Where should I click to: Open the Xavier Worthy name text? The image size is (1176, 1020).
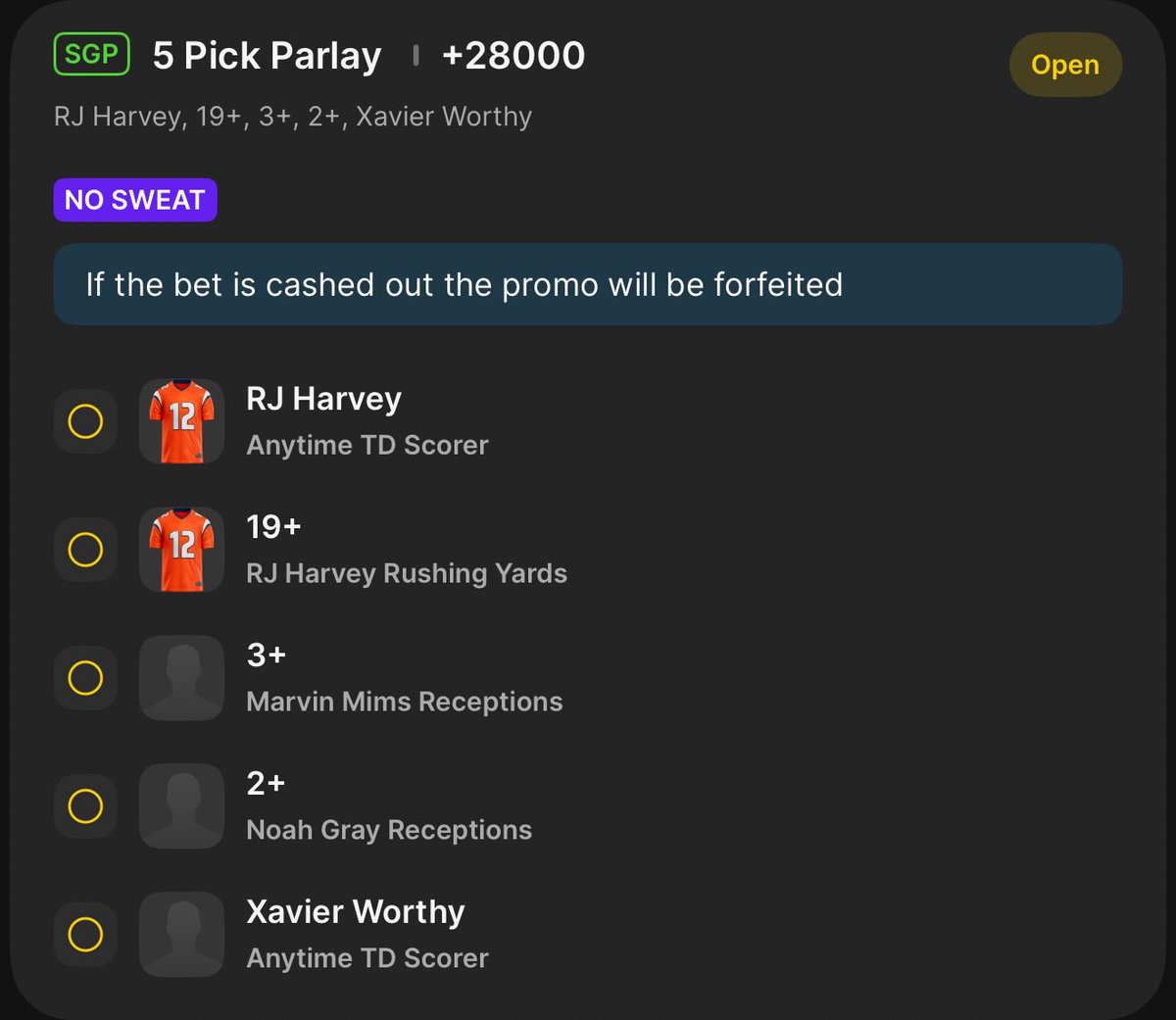pyautogui.click(x=356, y=912)
